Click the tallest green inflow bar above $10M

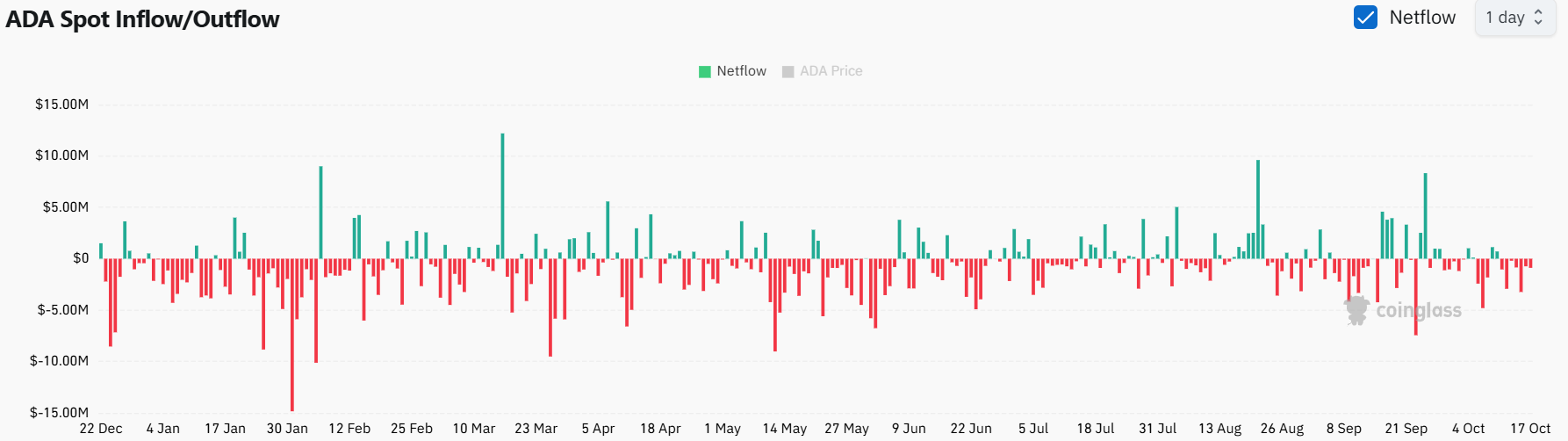tap(502, 196)
